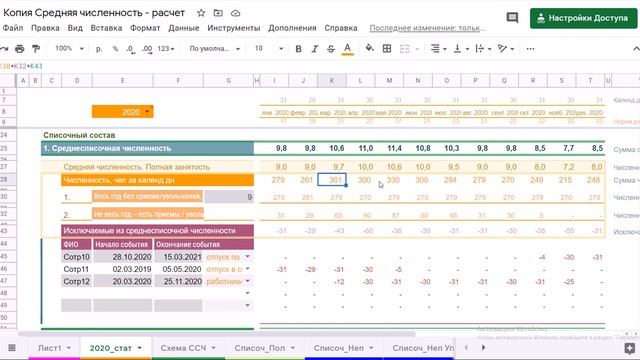Open the vertical align options
This screenshot has height=360, width=640.
click(461, 49)
